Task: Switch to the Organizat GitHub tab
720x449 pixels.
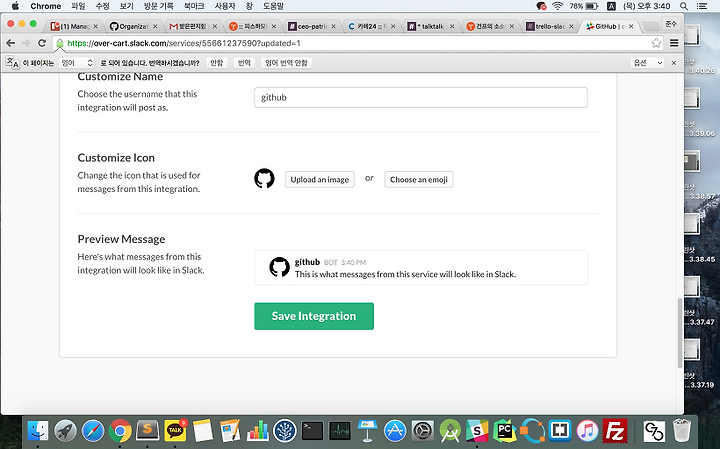Action: click(133, 27)
